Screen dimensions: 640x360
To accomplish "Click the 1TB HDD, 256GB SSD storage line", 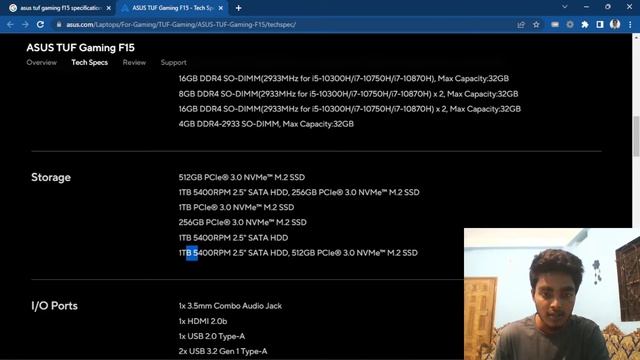I will coord(299,192).
